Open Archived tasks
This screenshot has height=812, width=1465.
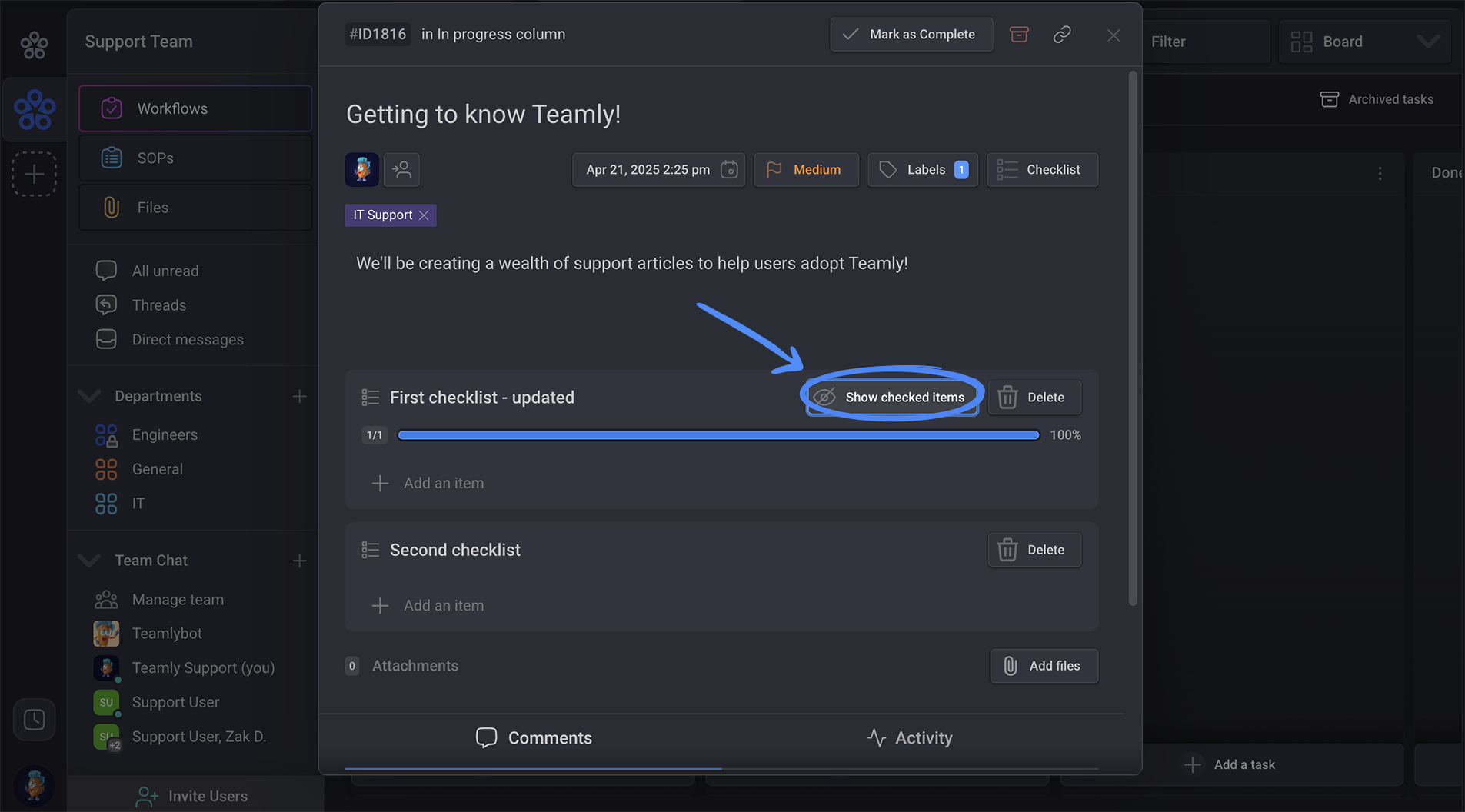[x=1377, y=99]
